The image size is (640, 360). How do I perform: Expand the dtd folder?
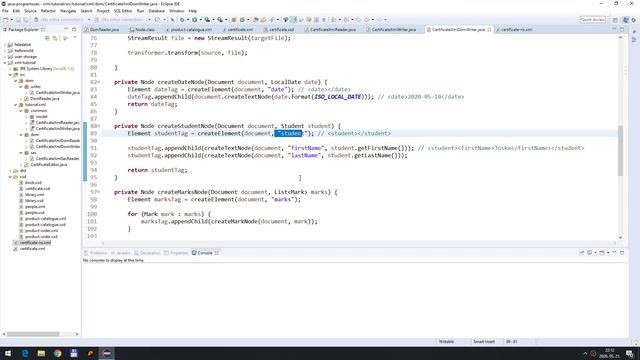(10, 171)
